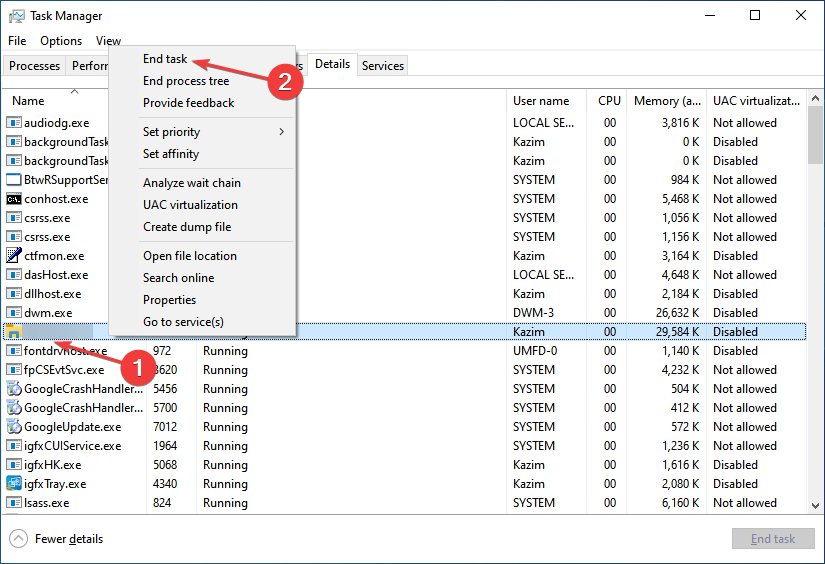
Task: Click the audiodg.exe process icon
Action: [14, 123]
